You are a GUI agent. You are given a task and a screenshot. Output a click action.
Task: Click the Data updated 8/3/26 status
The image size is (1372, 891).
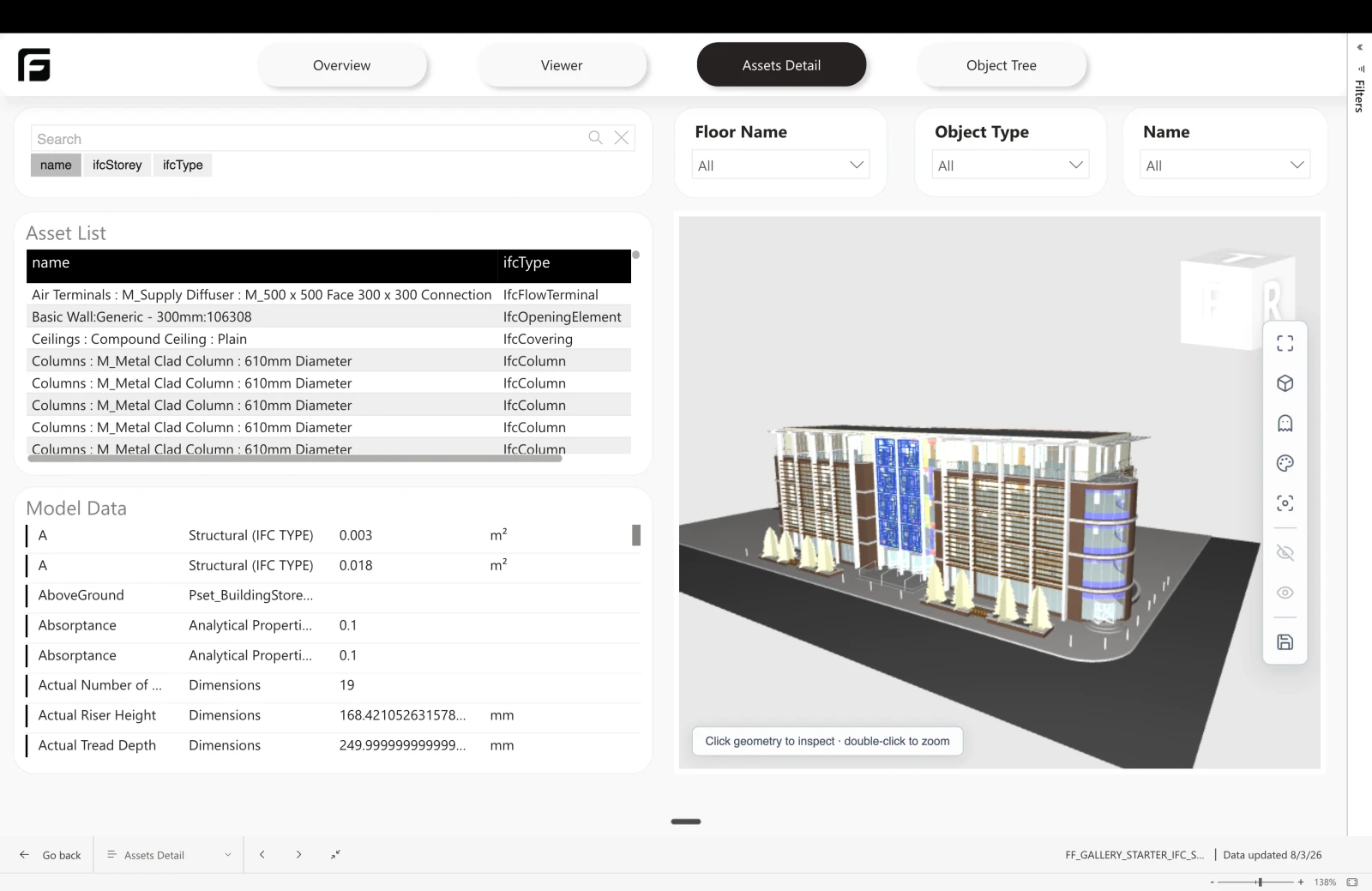point(1273,855)
